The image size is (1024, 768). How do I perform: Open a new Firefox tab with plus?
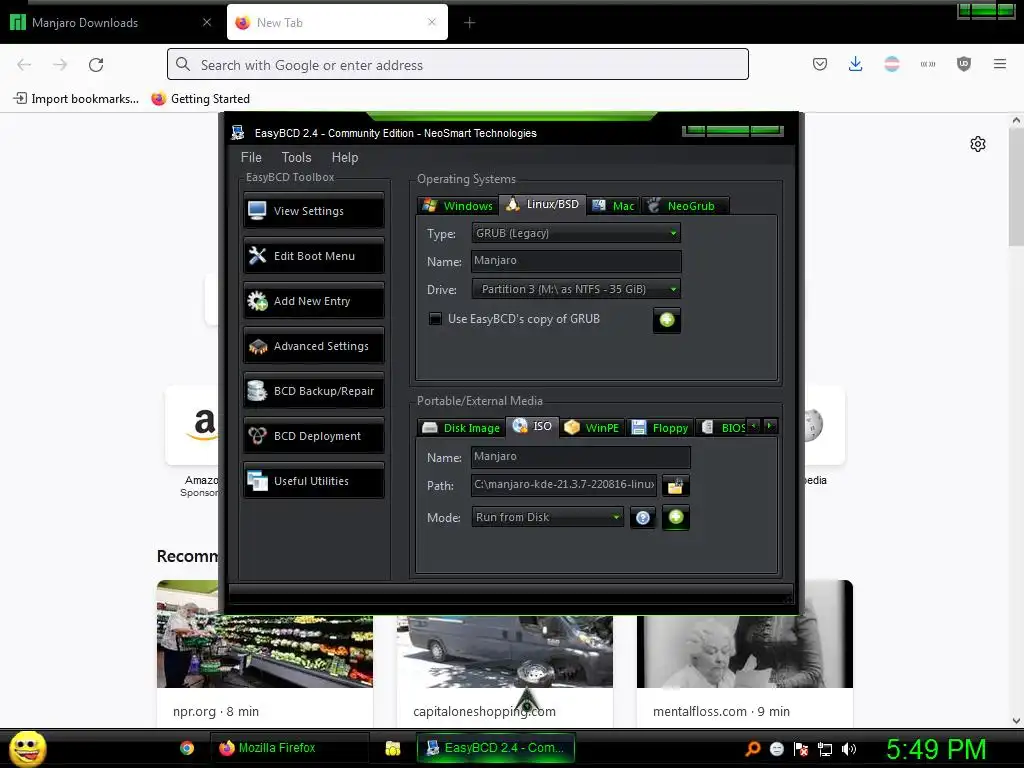click(x=470, y=23)
